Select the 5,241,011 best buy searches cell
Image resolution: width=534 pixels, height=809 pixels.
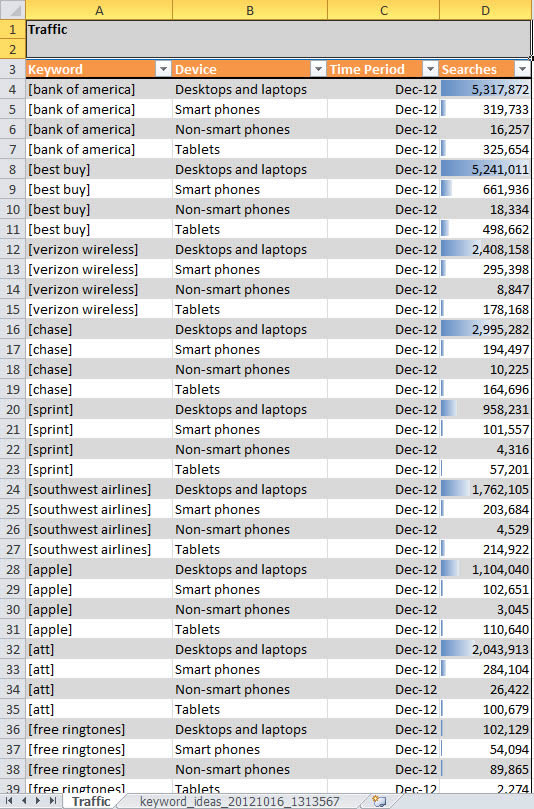485,169
